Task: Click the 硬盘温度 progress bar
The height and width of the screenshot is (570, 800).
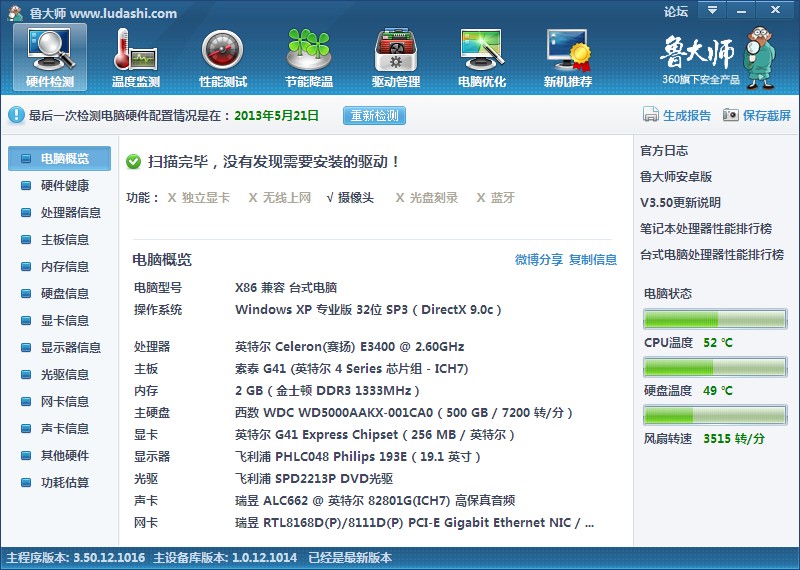Action: [x=715, y=367]
